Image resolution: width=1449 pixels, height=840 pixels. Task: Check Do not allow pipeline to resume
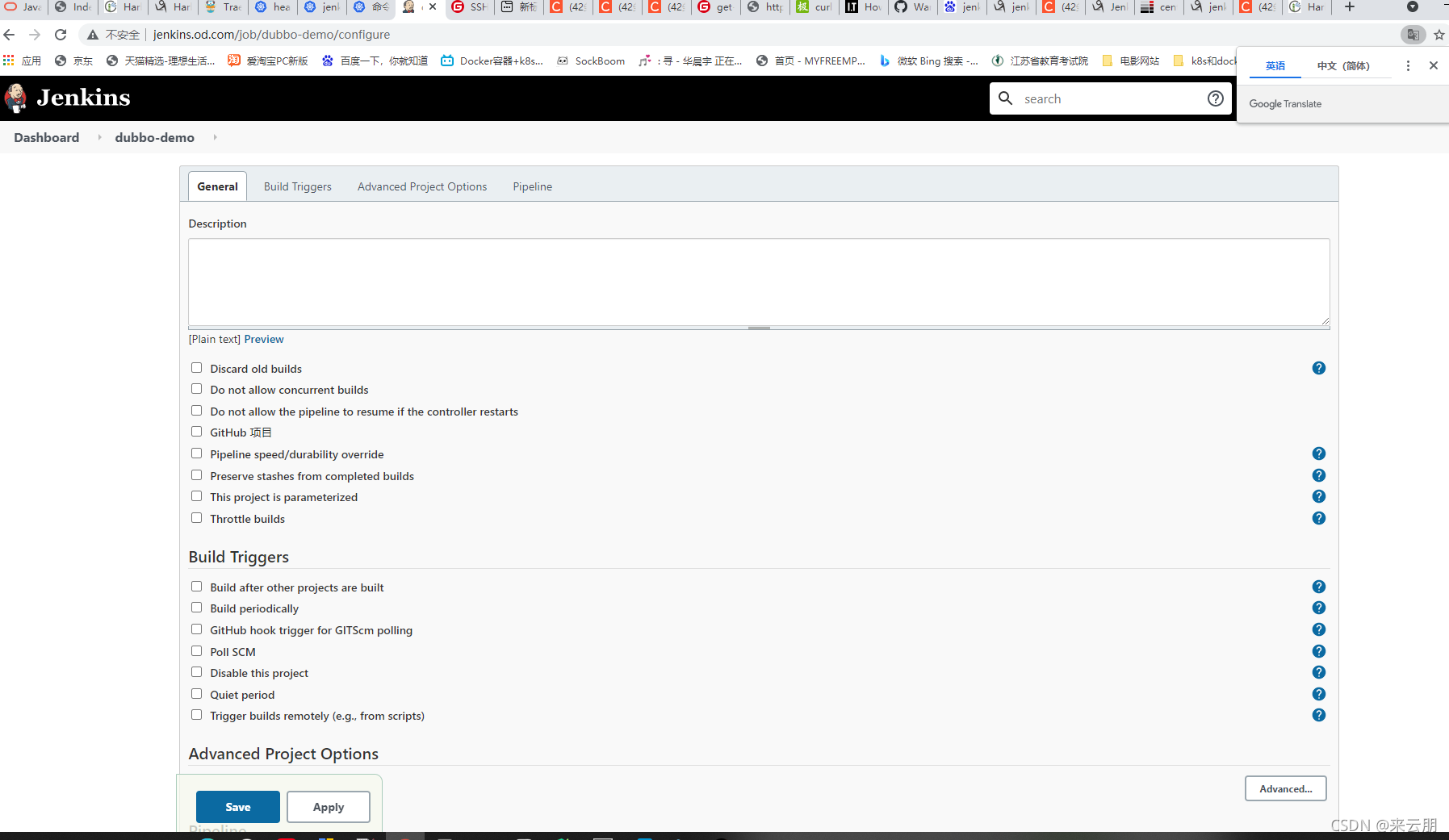click(196, 411)
